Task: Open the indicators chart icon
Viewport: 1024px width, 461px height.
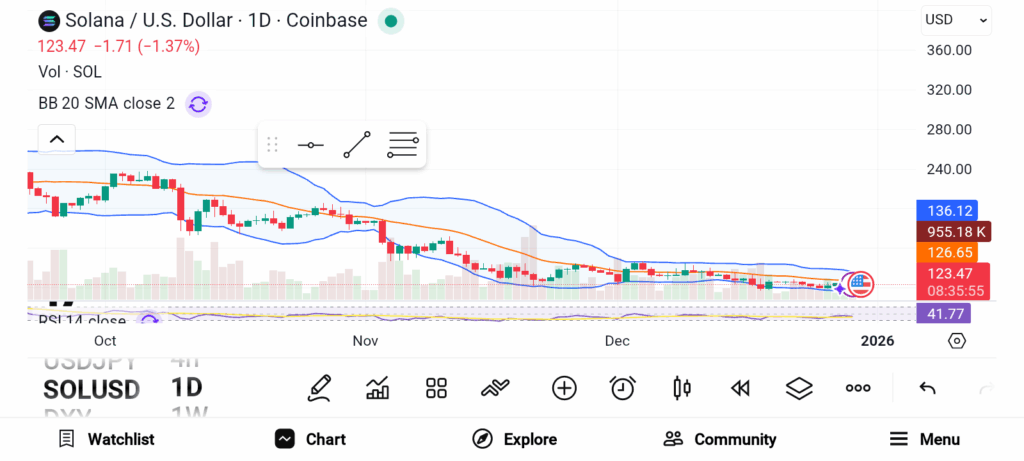Action: tap(378, 388)
